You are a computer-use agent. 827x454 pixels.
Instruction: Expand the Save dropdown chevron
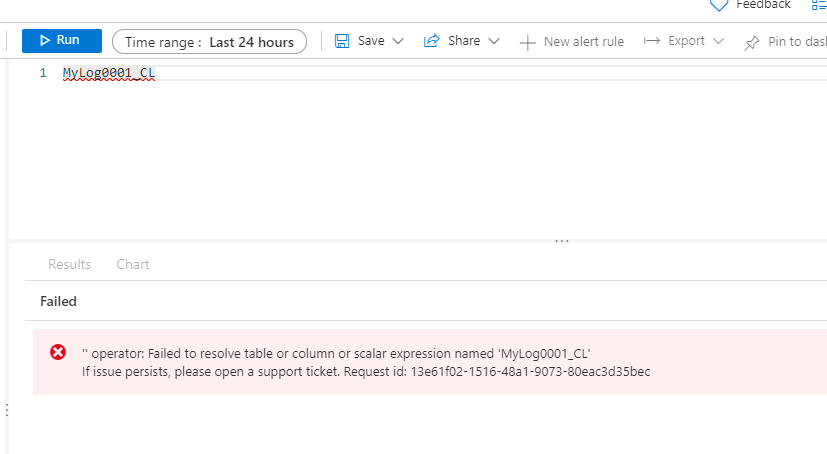[398, 42]
